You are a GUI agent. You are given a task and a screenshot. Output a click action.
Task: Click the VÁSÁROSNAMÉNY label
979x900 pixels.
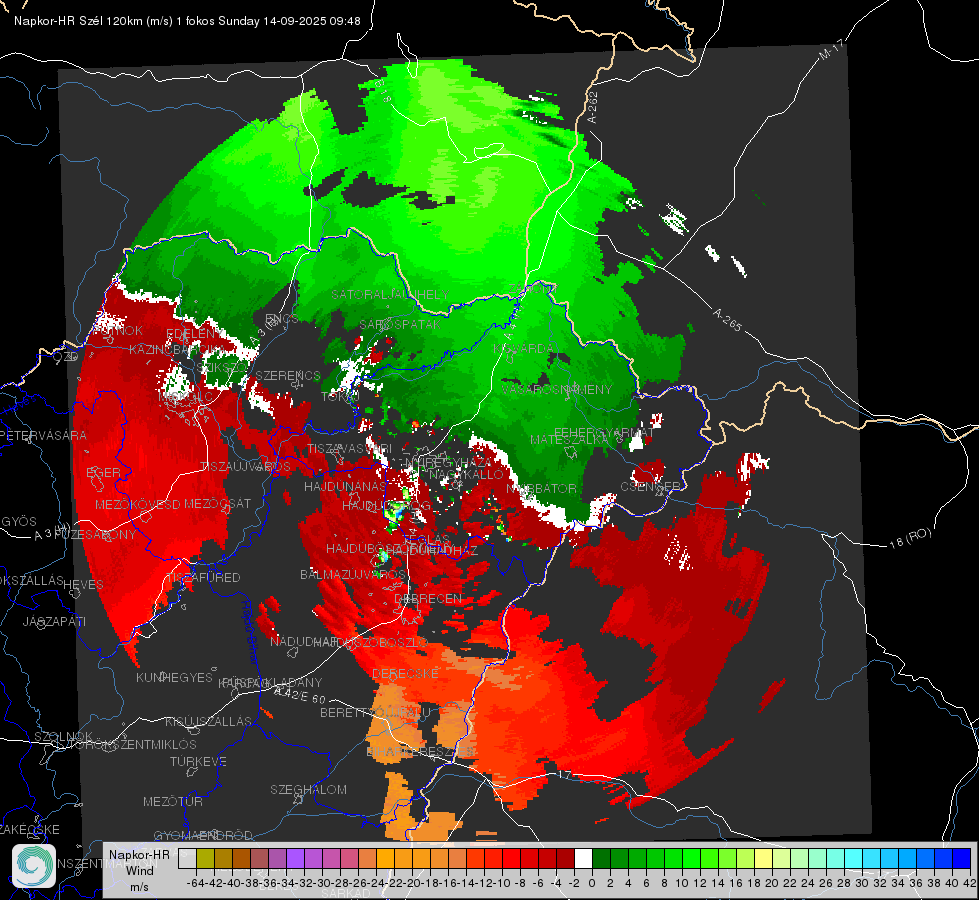(557, 389)
